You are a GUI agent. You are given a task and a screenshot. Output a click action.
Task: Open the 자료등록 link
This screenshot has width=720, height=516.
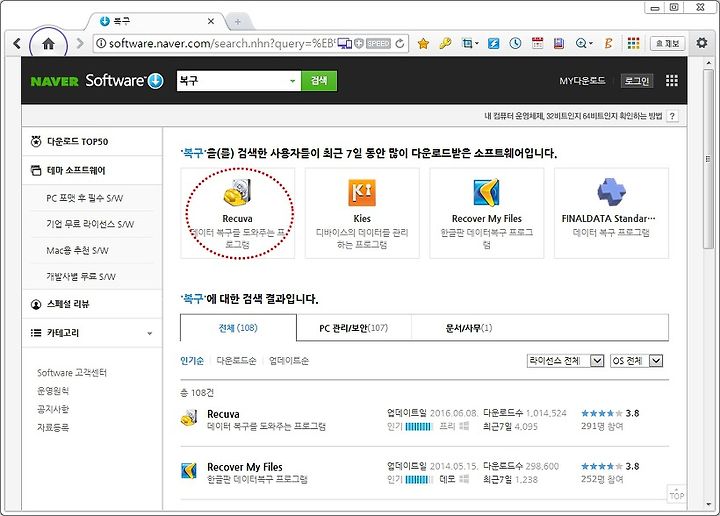53,427
